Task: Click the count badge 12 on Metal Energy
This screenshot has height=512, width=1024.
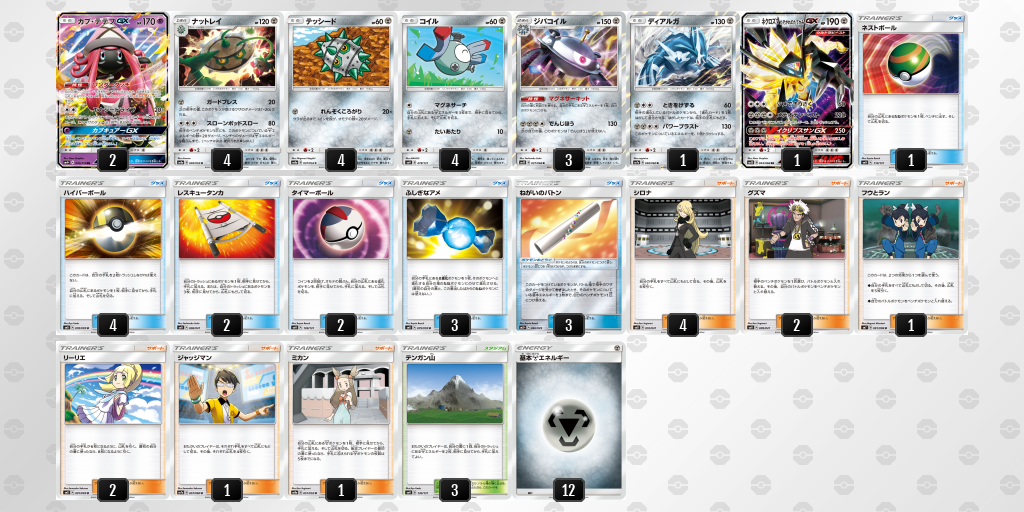Action: 568,489
